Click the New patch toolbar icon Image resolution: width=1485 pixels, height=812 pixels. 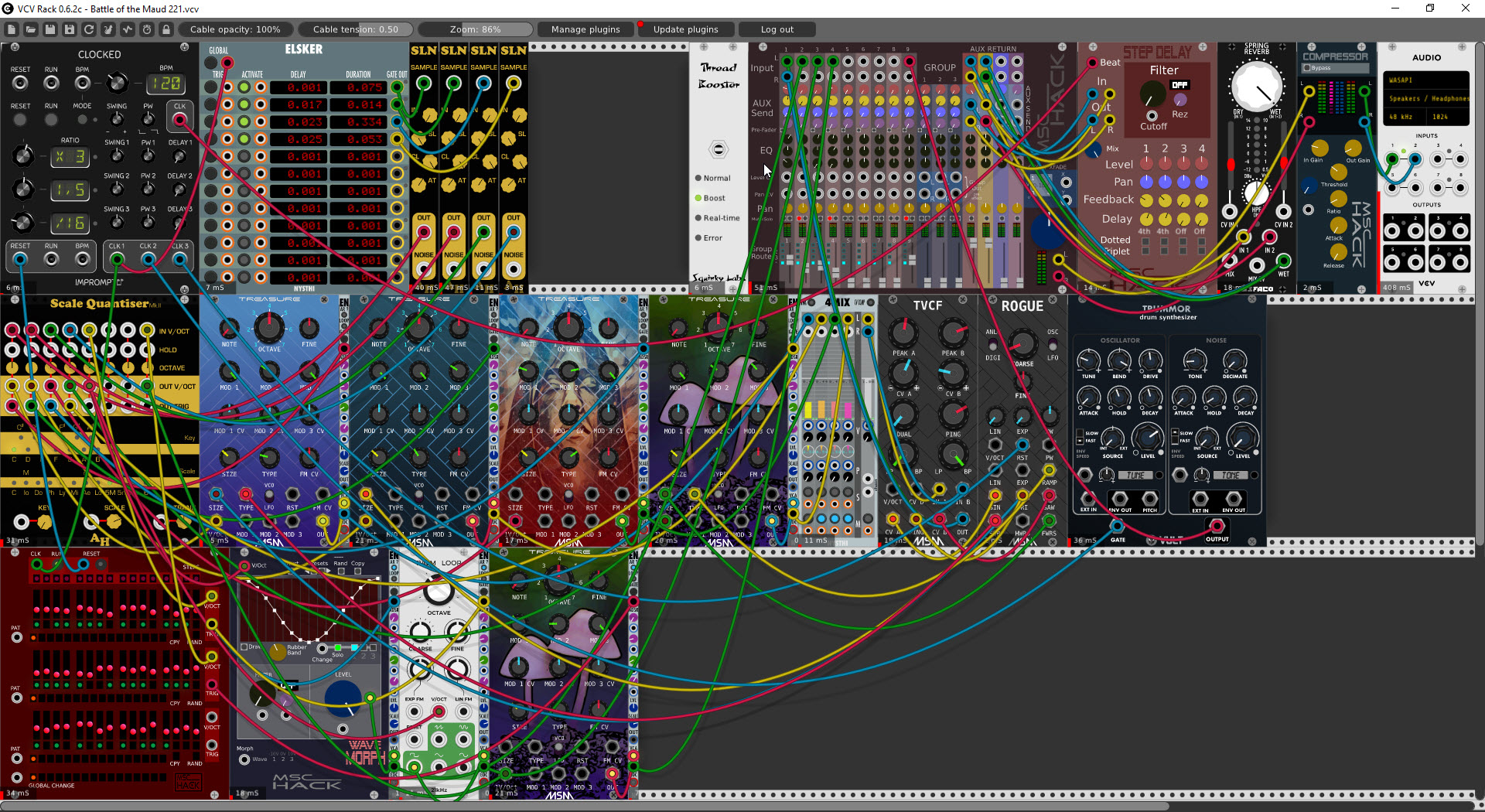coord(12,29)
